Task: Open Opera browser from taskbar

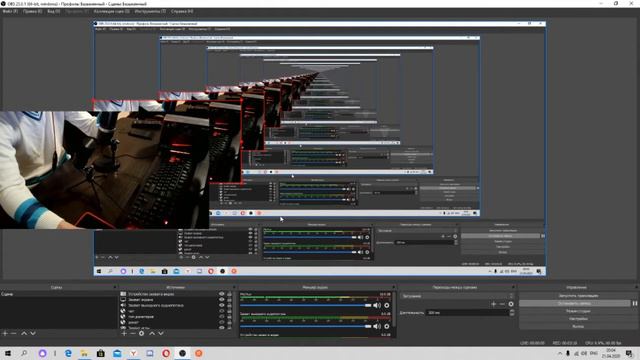Action: [166, 353]
